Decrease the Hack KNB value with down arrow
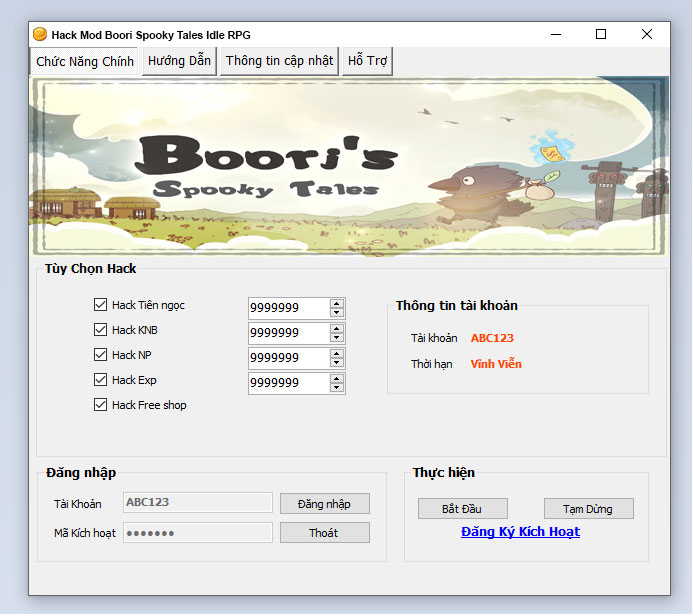693x616 pixels. pyautogui.click(x=337, y=338)
